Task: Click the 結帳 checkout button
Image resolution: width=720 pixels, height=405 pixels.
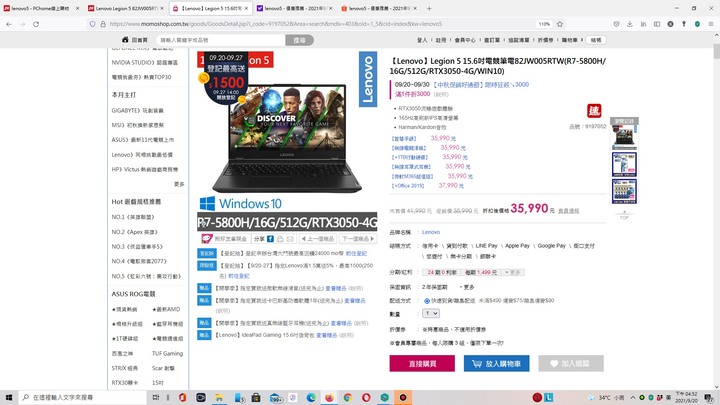Action: point(596,40)
